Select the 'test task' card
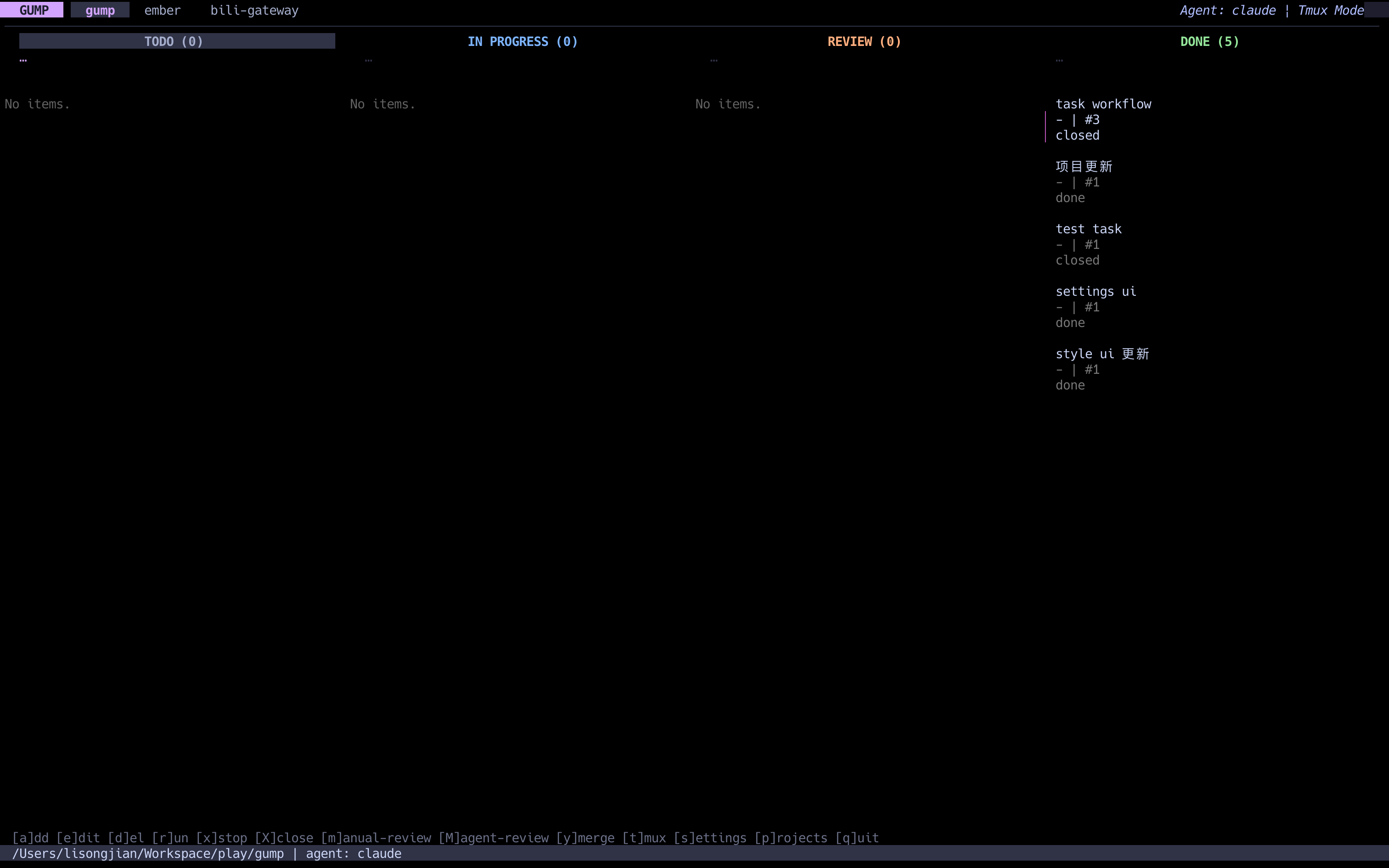The width and height of the screenshot is (1389, 868). tap(1088, 229)
